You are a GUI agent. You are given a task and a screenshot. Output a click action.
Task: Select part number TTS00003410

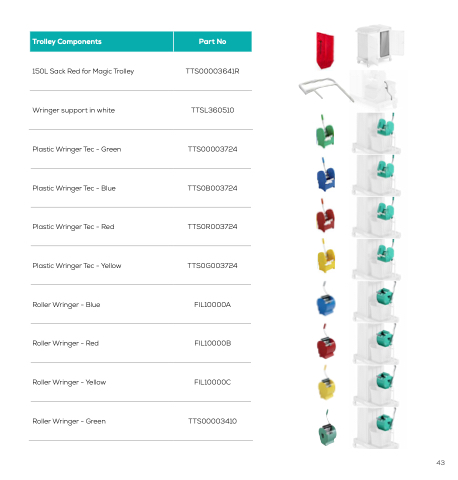tap(213, 421)
